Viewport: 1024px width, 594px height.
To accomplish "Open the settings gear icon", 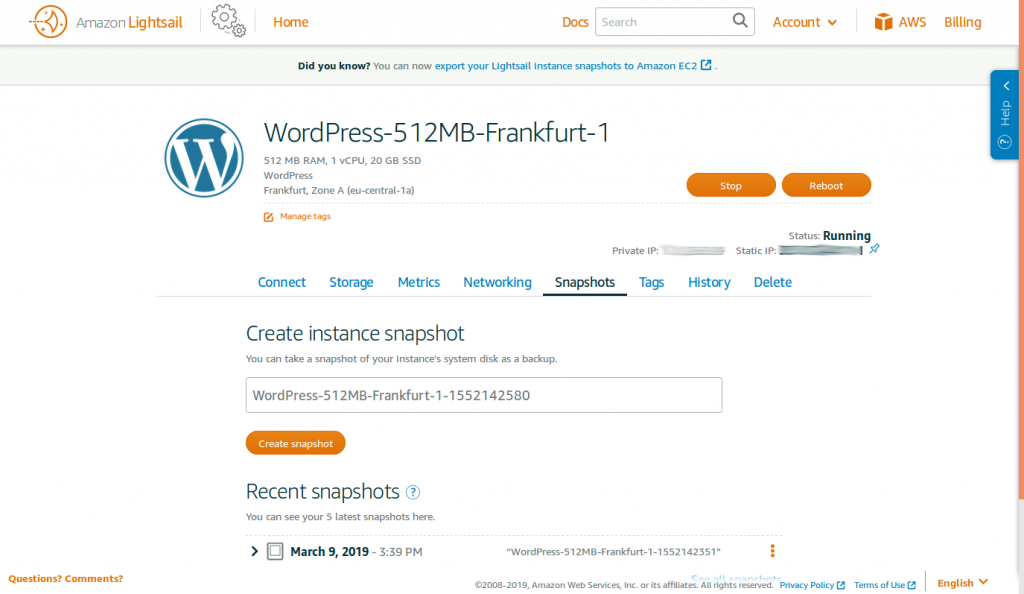I will [228, 20].
